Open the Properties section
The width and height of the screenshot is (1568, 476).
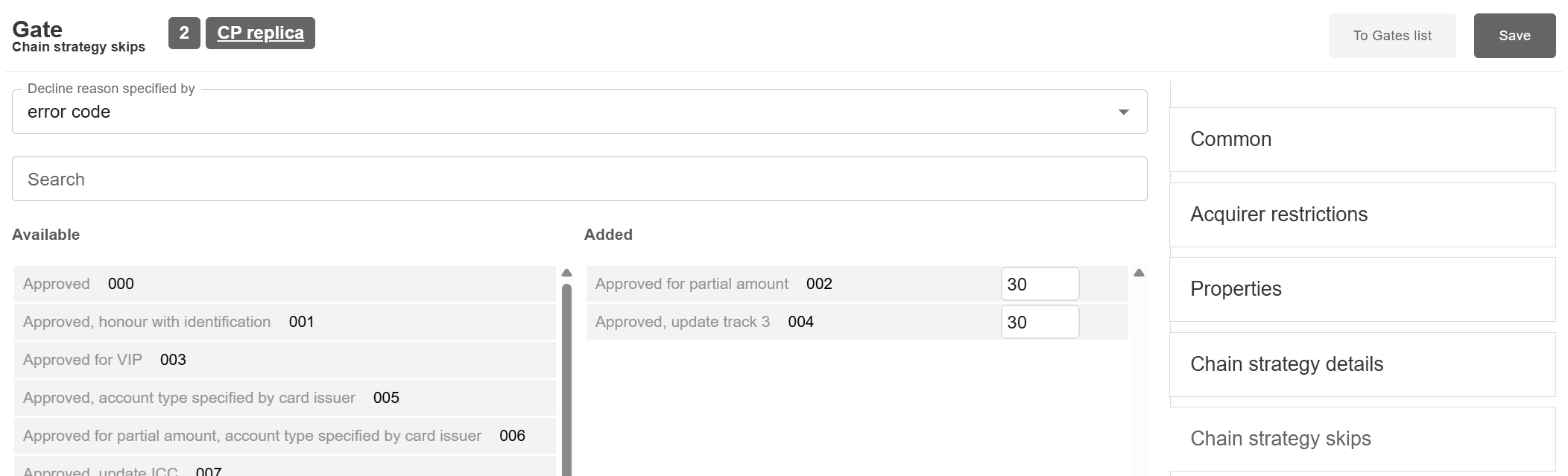pos(1362,289)
